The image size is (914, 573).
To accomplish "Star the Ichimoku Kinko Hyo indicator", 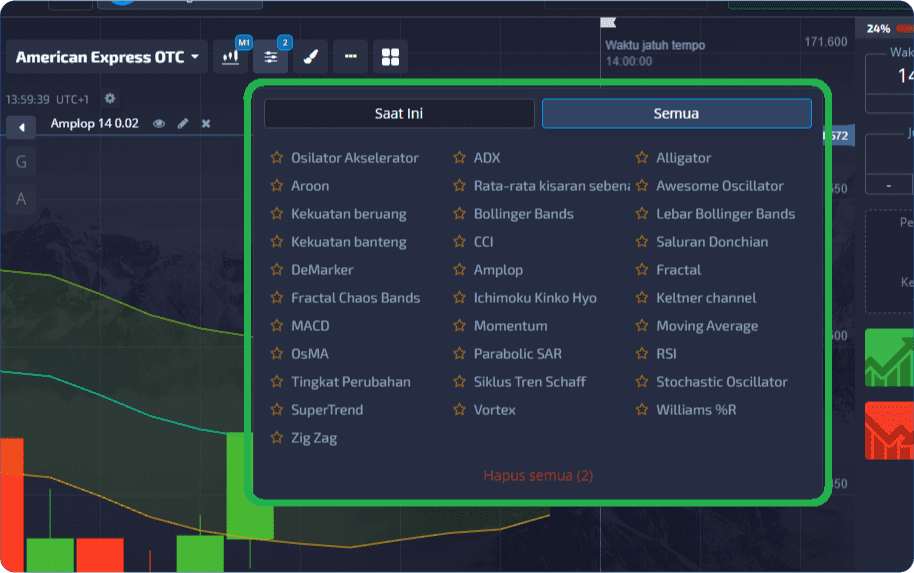I will coord(459,297).
